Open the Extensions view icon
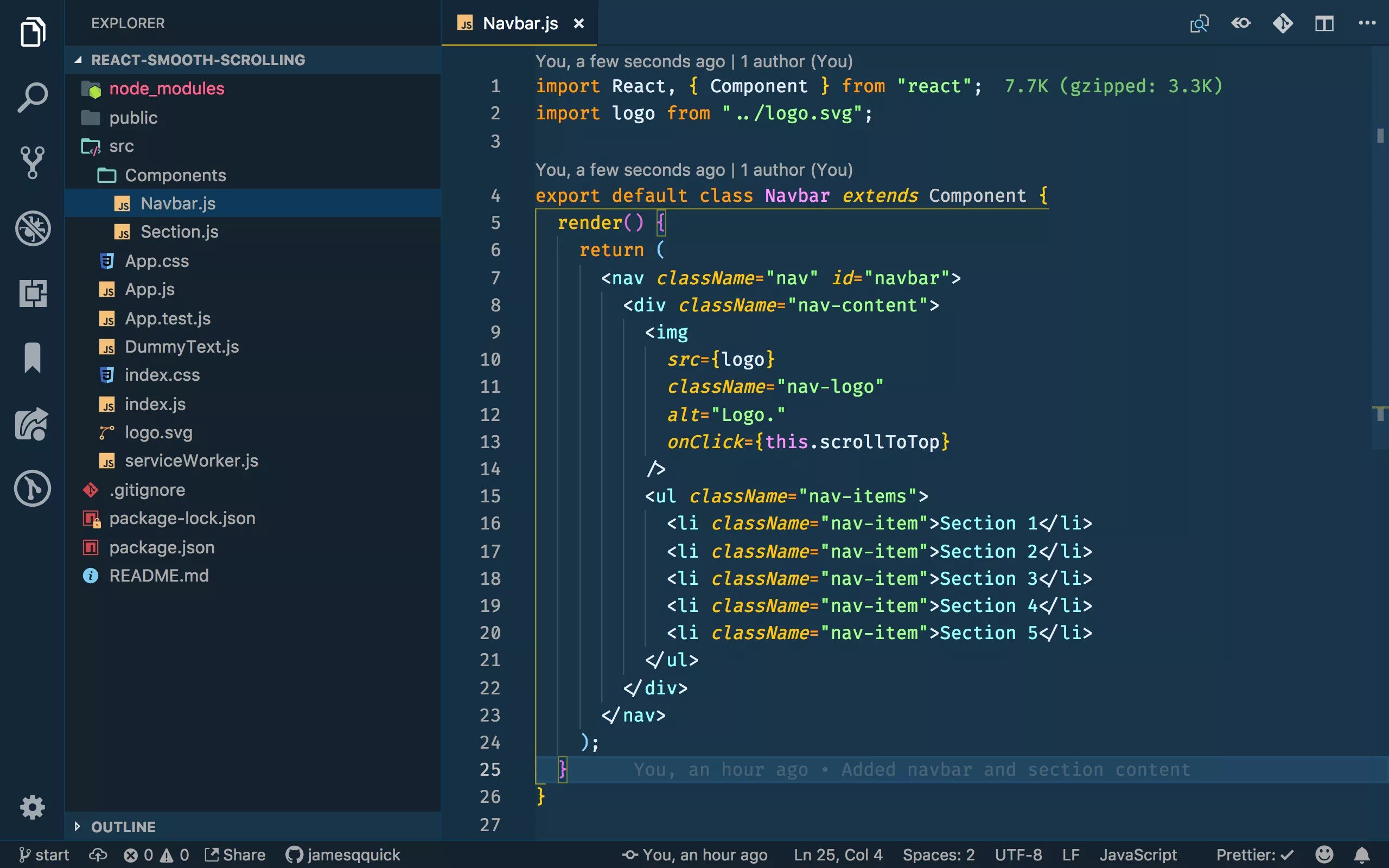 [x=33, y=293]
